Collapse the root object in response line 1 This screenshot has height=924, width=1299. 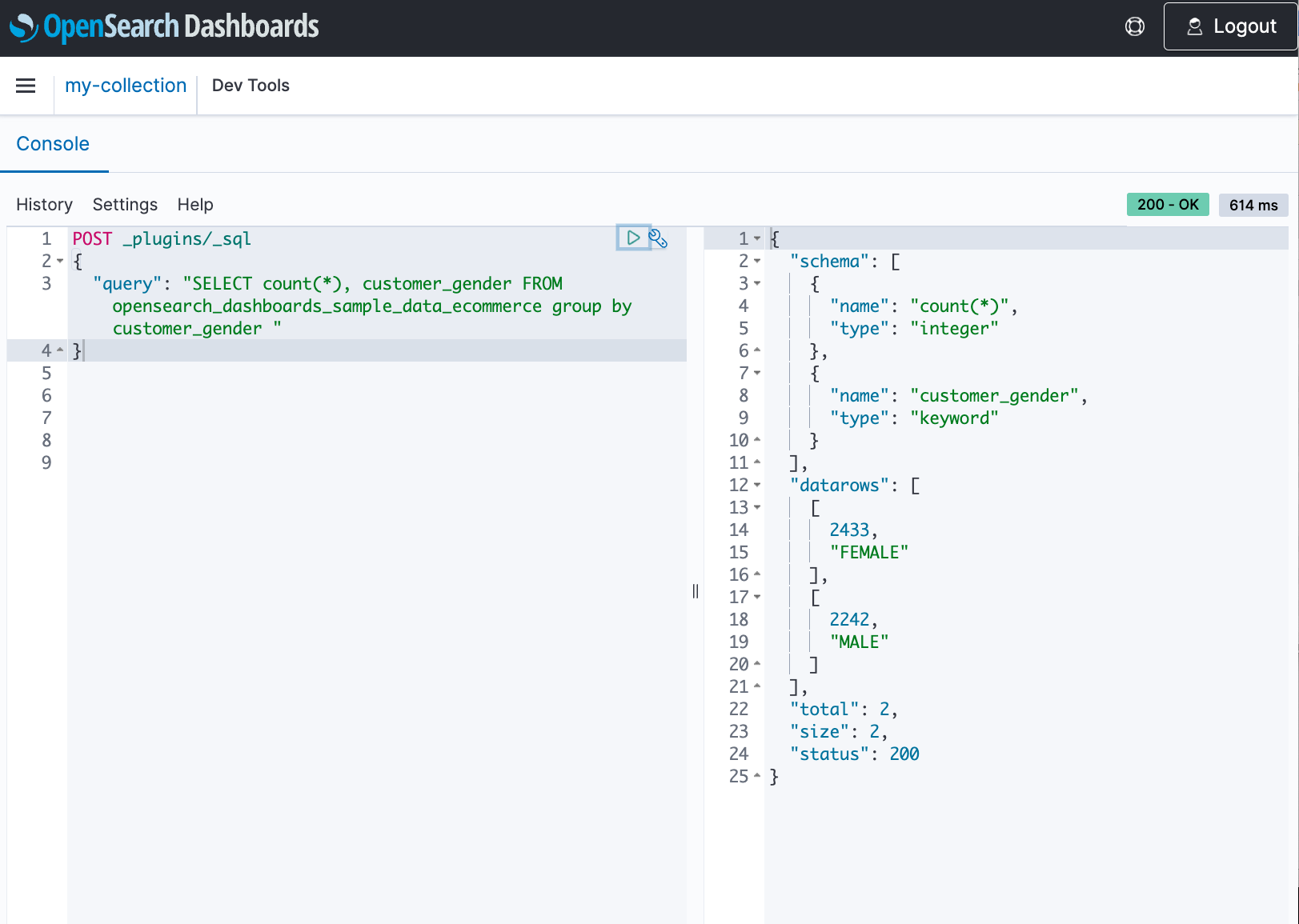[x=757, y=238]
